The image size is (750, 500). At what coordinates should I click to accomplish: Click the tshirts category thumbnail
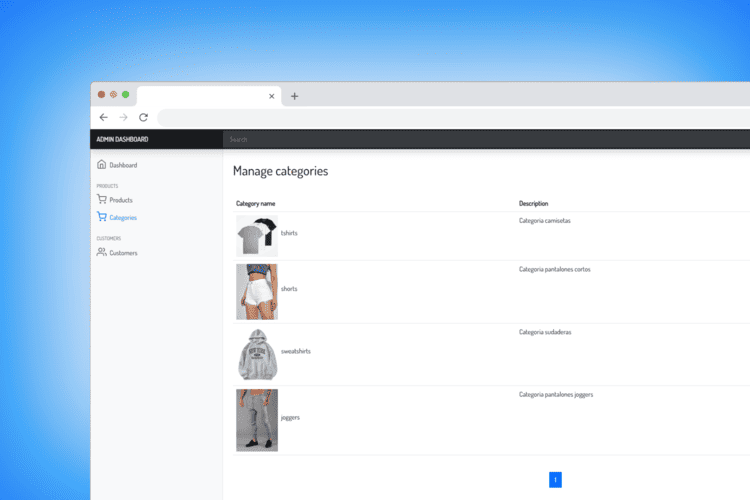(x=257, y=236)
